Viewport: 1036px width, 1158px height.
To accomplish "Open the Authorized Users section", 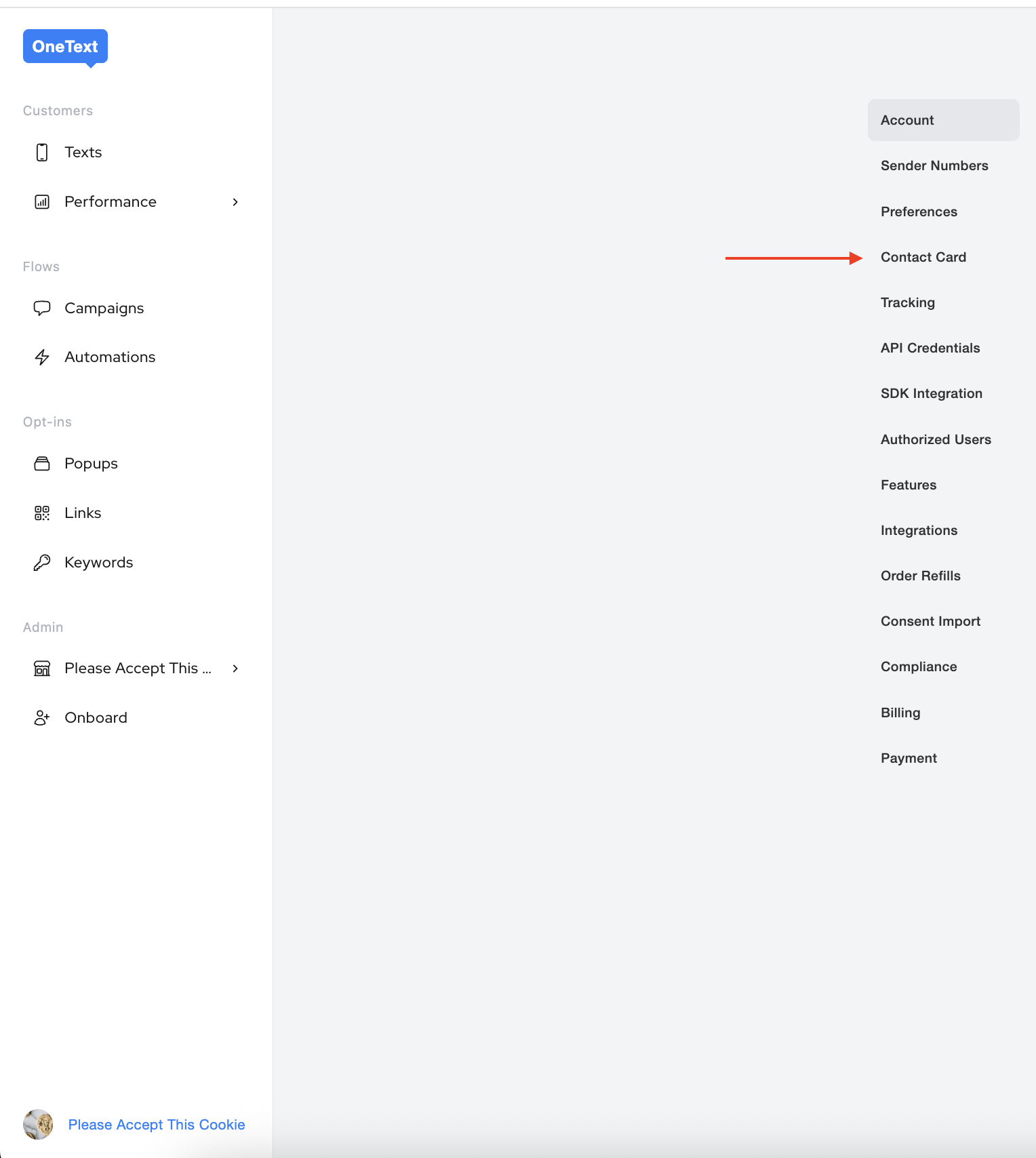I will [936, 439].
